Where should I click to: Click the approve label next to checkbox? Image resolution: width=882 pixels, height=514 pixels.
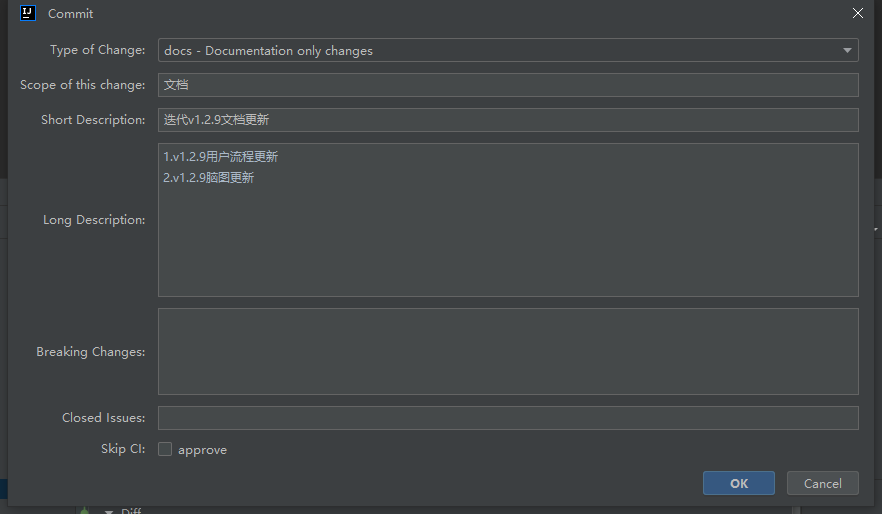(202, 450)
